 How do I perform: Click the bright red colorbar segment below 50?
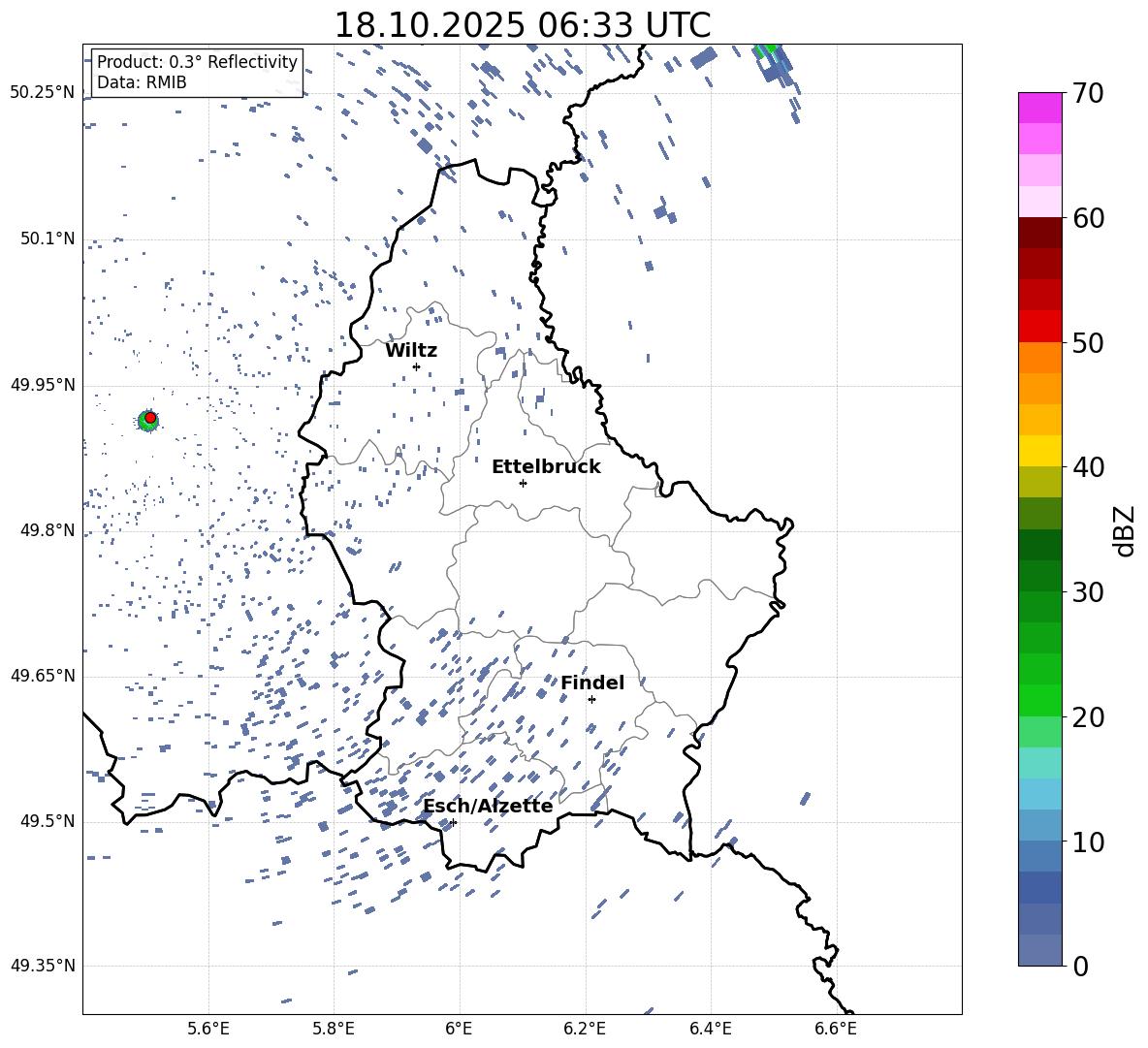click(x=1039, y=327)
